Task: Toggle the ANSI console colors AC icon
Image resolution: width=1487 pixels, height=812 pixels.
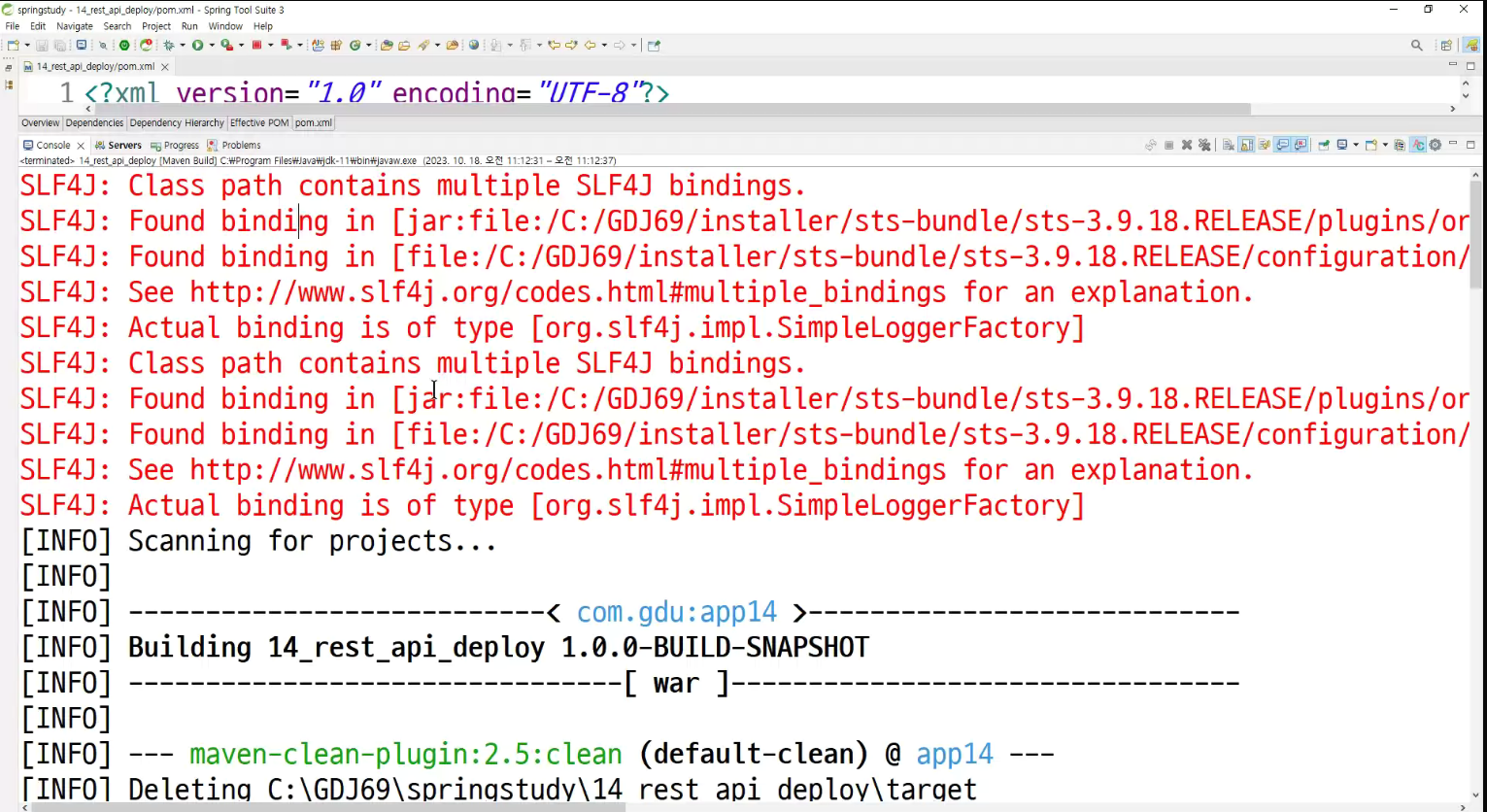Action: 1418,145
